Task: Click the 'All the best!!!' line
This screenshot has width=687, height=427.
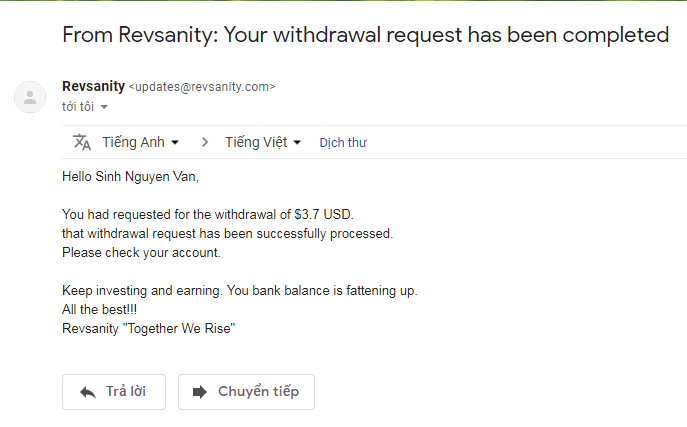Action: point(98,309)
